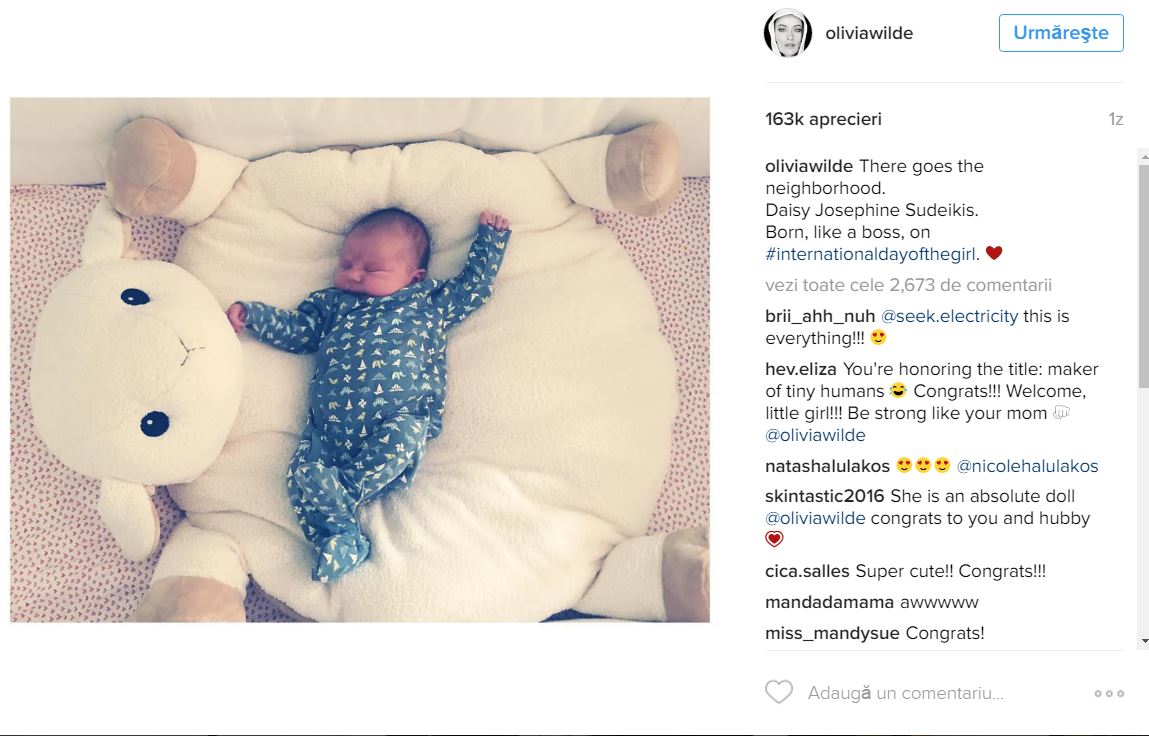1149x736 pixels.
Task: Visit the natashalulakos commenter profile
Action: pos(827,465)
